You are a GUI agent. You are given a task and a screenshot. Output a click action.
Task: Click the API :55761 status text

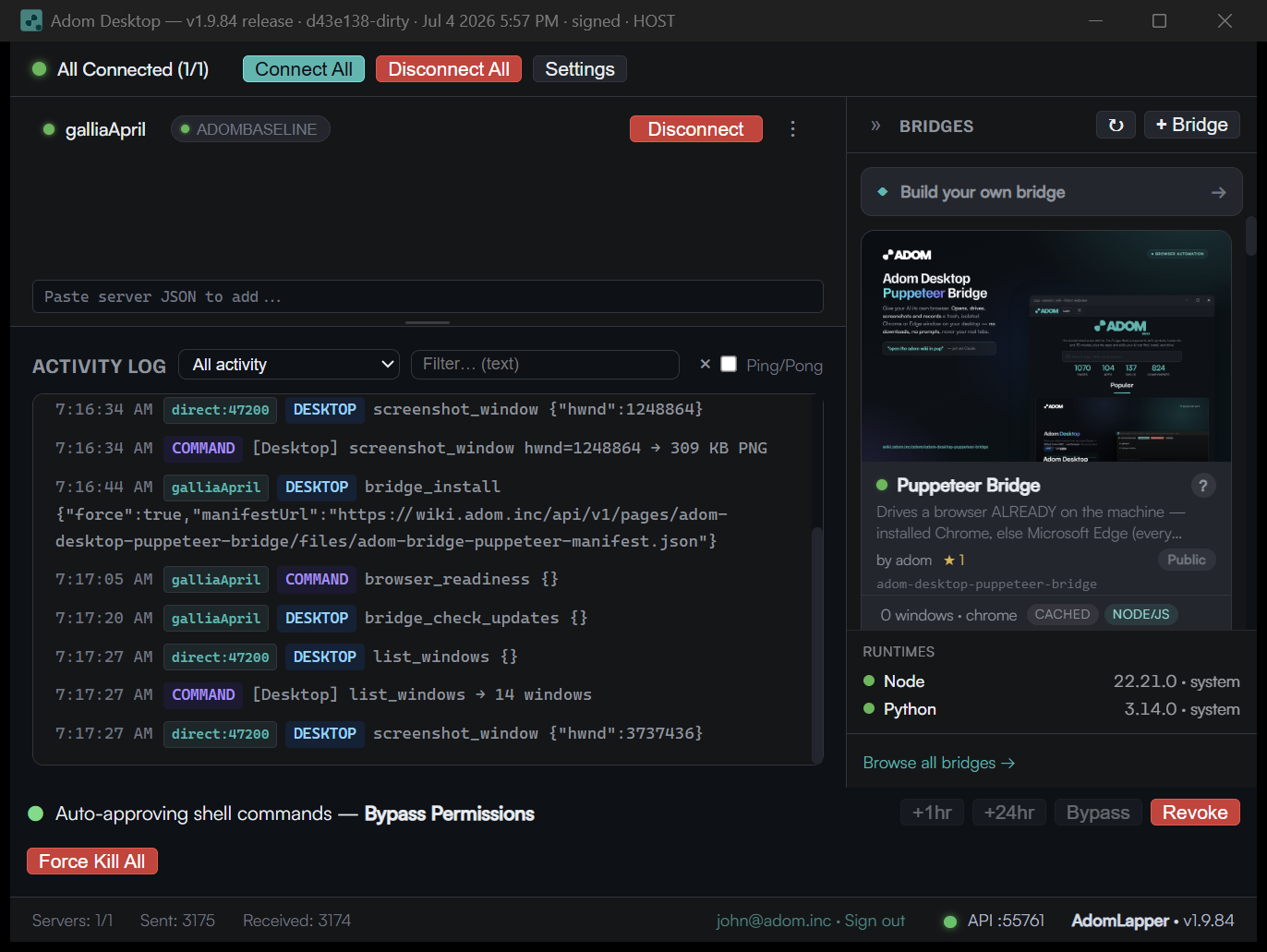pos(1006,921)
